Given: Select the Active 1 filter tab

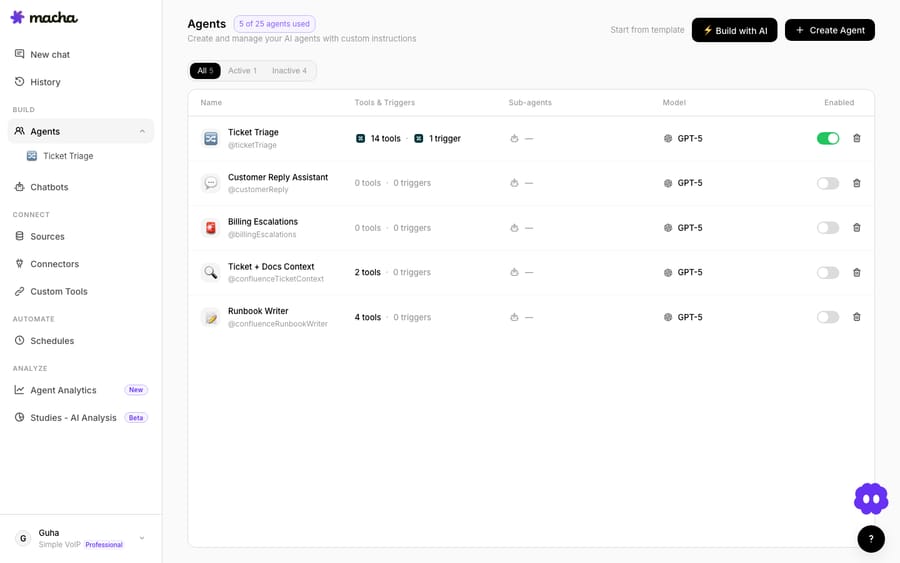Looking at the screenshot, I should [x=242, y=71].
